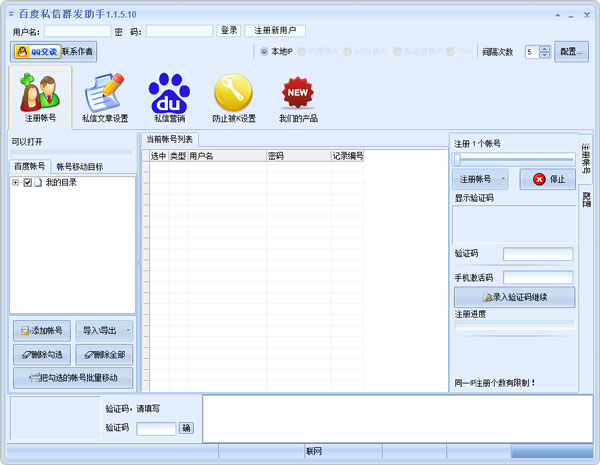Select the vertical 配置 side tab
Image resolution: width=600 pixels, height=465 pixels.
(586, 199)
